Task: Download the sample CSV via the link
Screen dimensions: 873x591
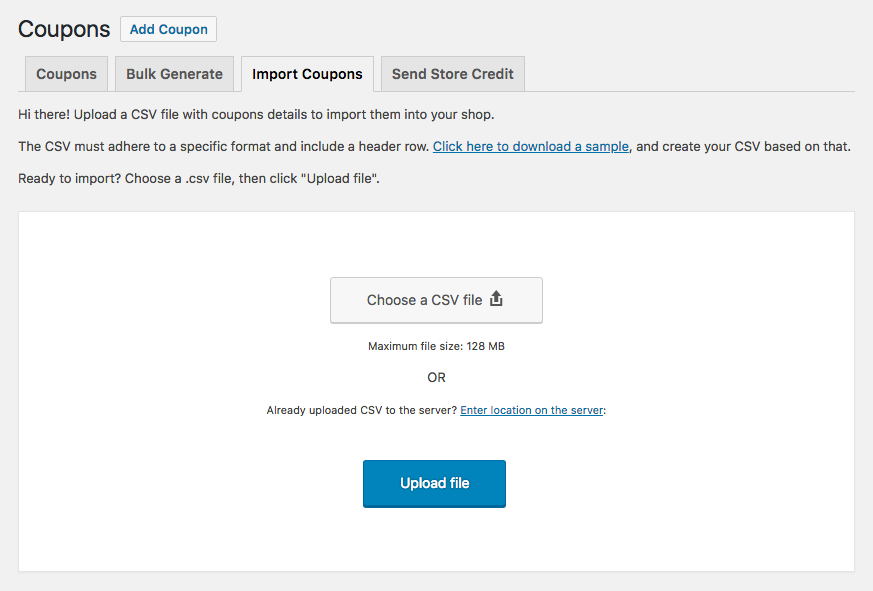Action: pos(531,146)
